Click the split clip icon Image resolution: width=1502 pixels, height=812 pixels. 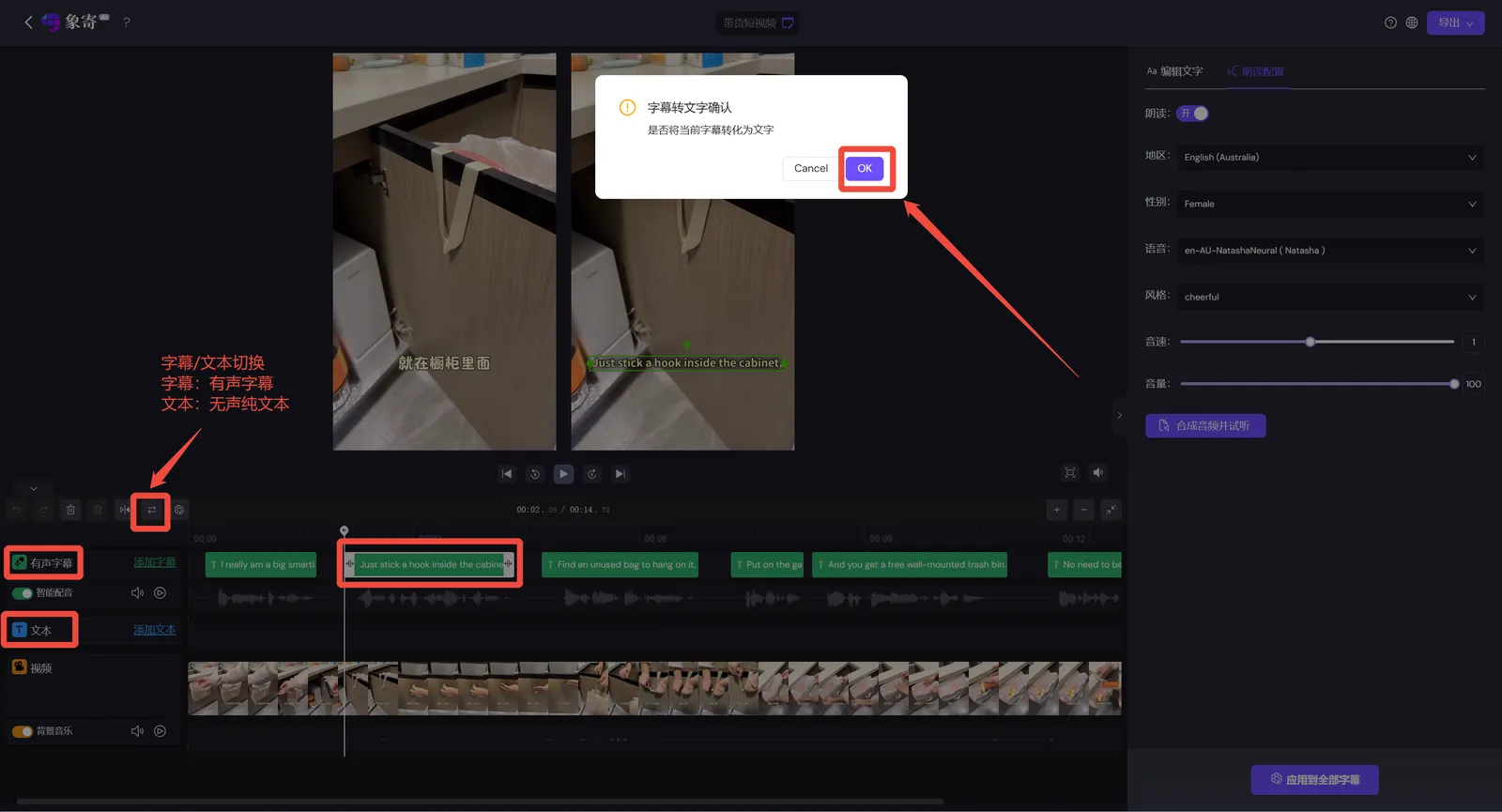[125, 510]
